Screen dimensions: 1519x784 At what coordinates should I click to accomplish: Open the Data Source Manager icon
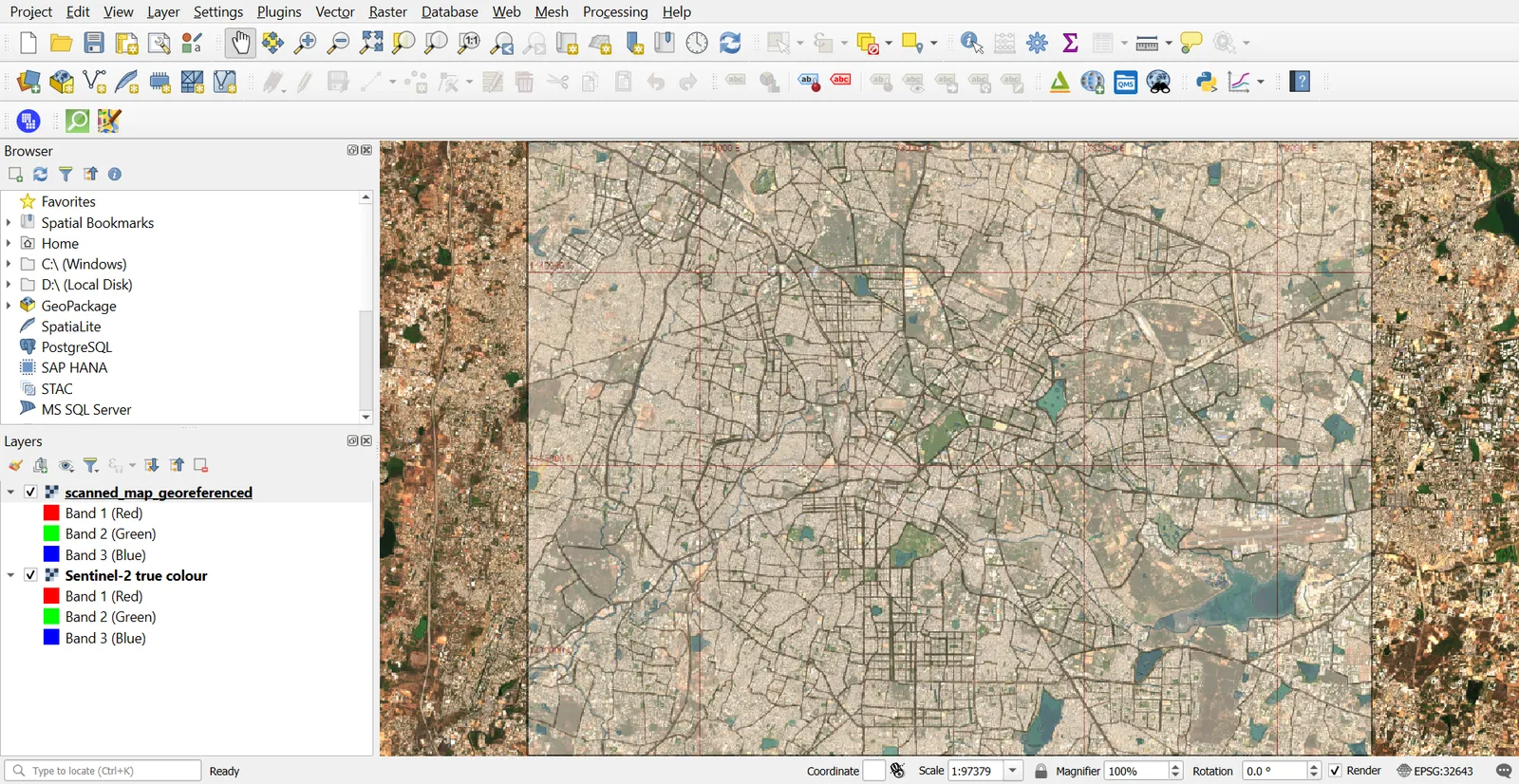[x=28, y=82]
